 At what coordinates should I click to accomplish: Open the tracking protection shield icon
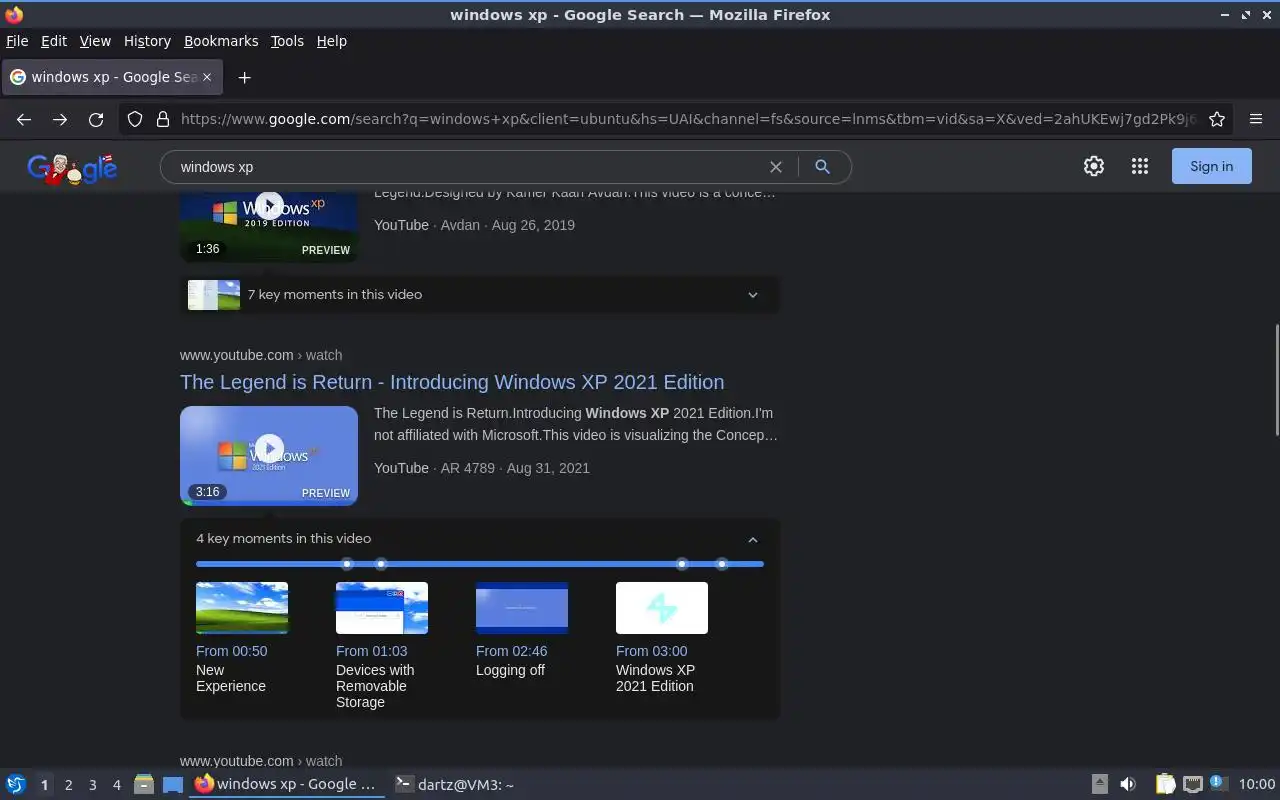[135, 119]
